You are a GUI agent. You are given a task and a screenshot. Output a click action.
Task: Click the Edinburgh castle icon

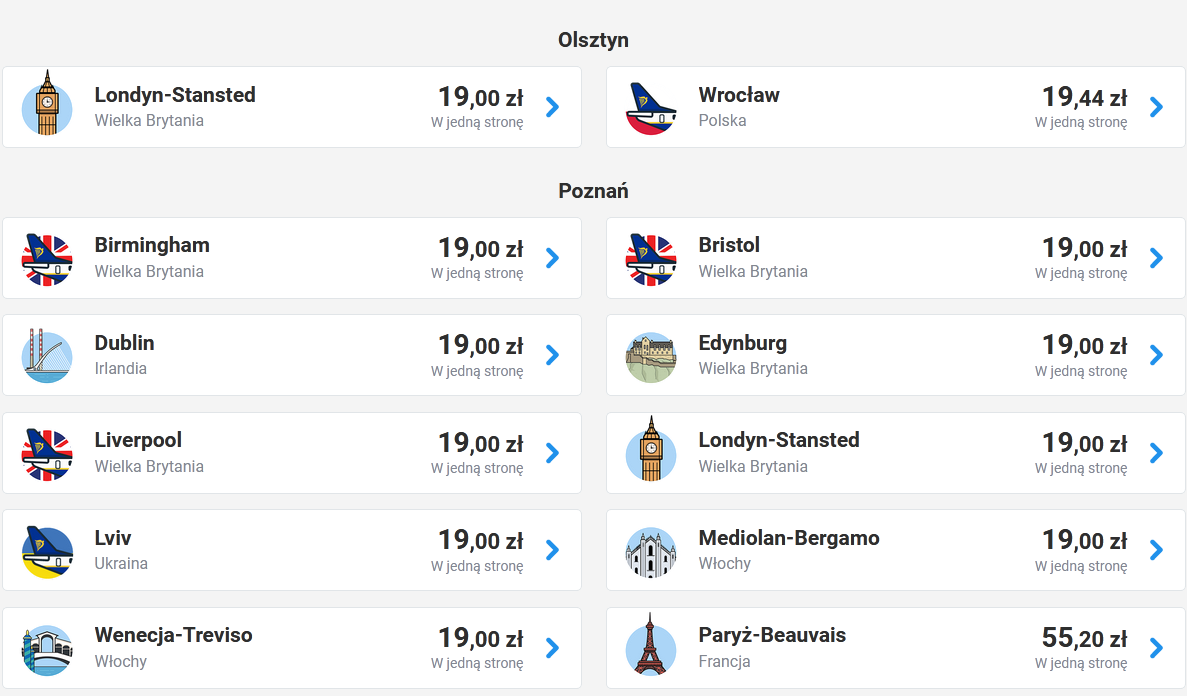[651, 357]
